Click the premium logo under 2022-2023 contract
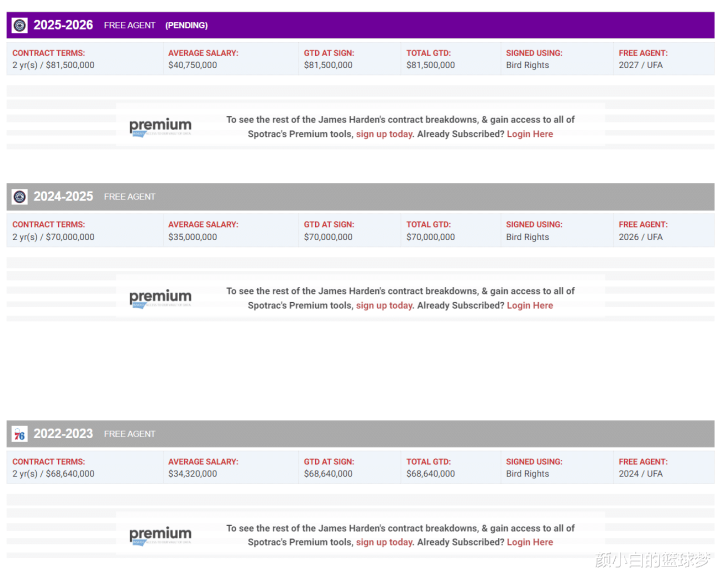The height and width of the screenshot is (579, 719). pyautogui.click(x=160, y=535)
